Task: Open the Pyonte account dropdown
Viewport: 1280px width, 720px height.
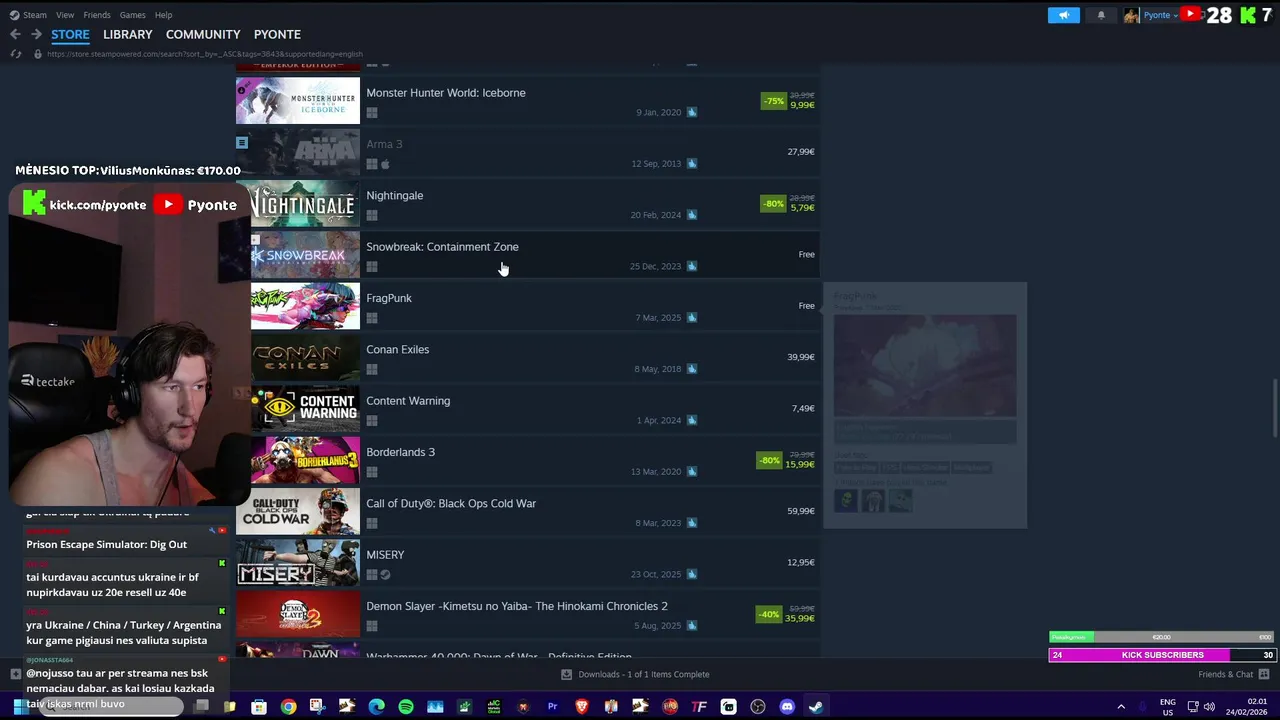Action: (x=1161, y=15)
